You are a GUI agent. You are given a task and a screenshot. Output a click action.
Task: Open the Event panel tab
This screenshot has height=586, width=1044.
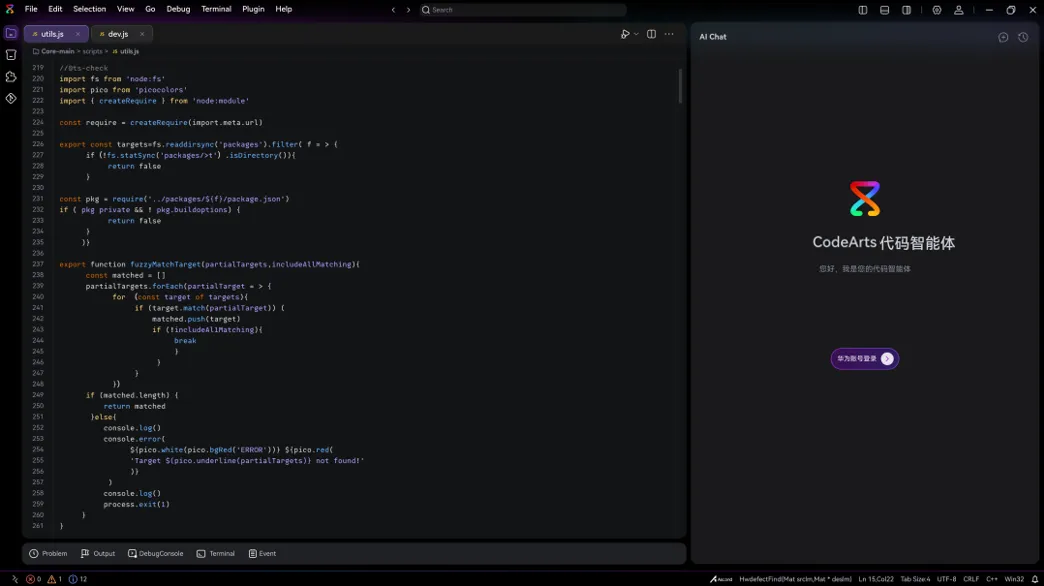[x=262, y=553]
